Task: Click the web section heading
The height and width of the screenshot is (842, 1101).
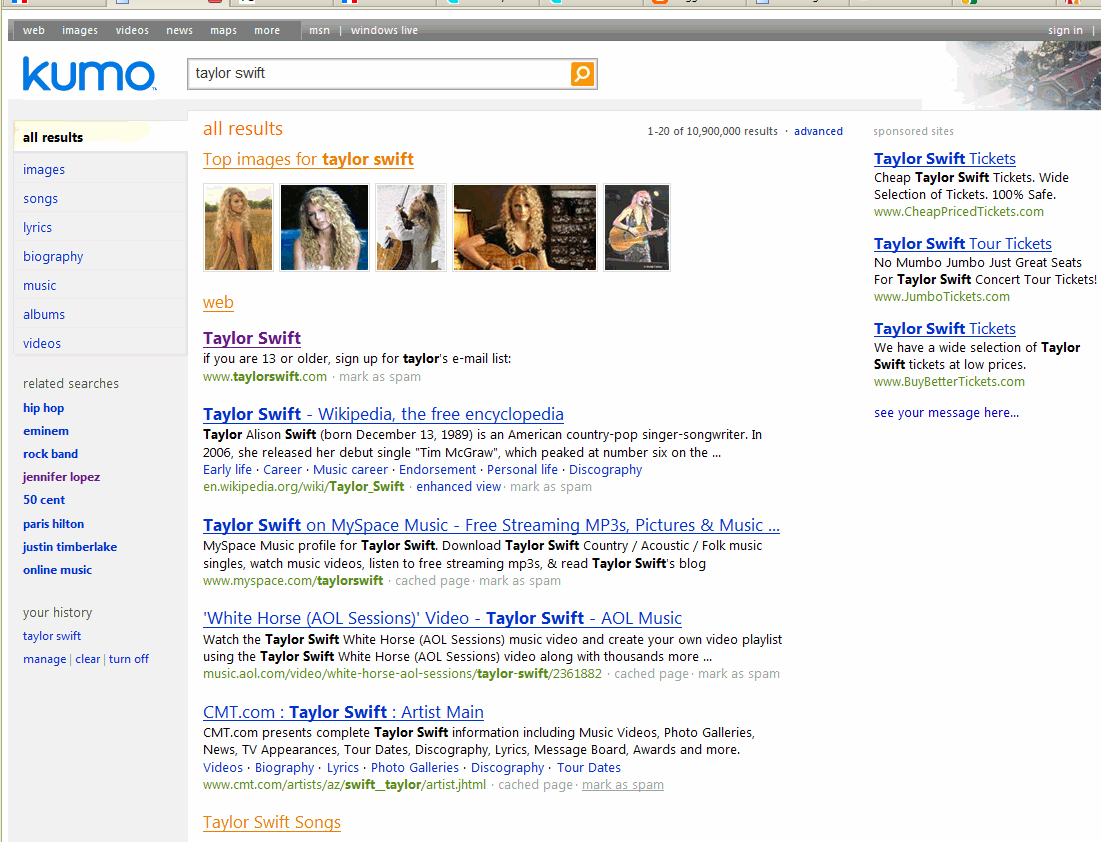Action: (218, 303)
